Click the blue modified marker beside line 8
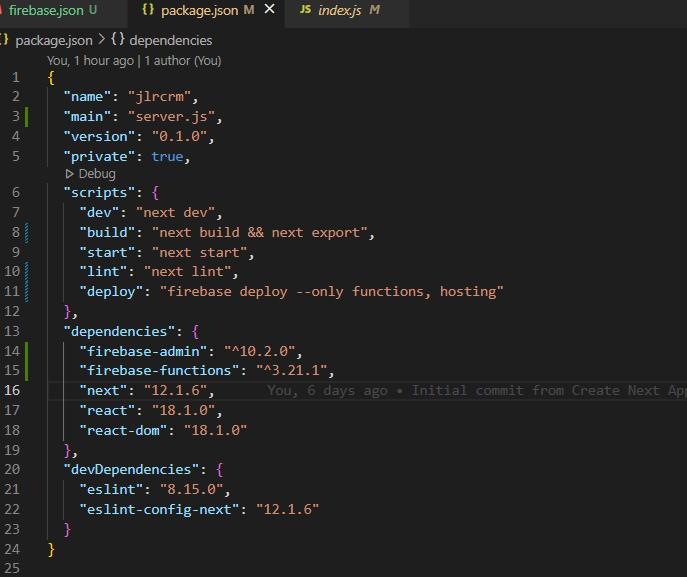Viewport: 687px width, 577px height. (x=27, y=233)
